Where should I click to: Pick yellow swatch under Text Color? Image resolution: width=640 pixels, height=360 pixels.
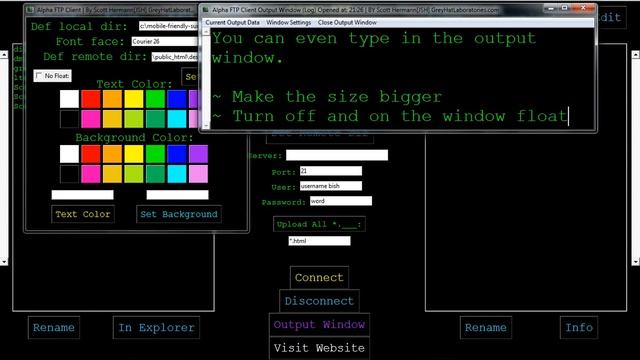coord(134,99)
